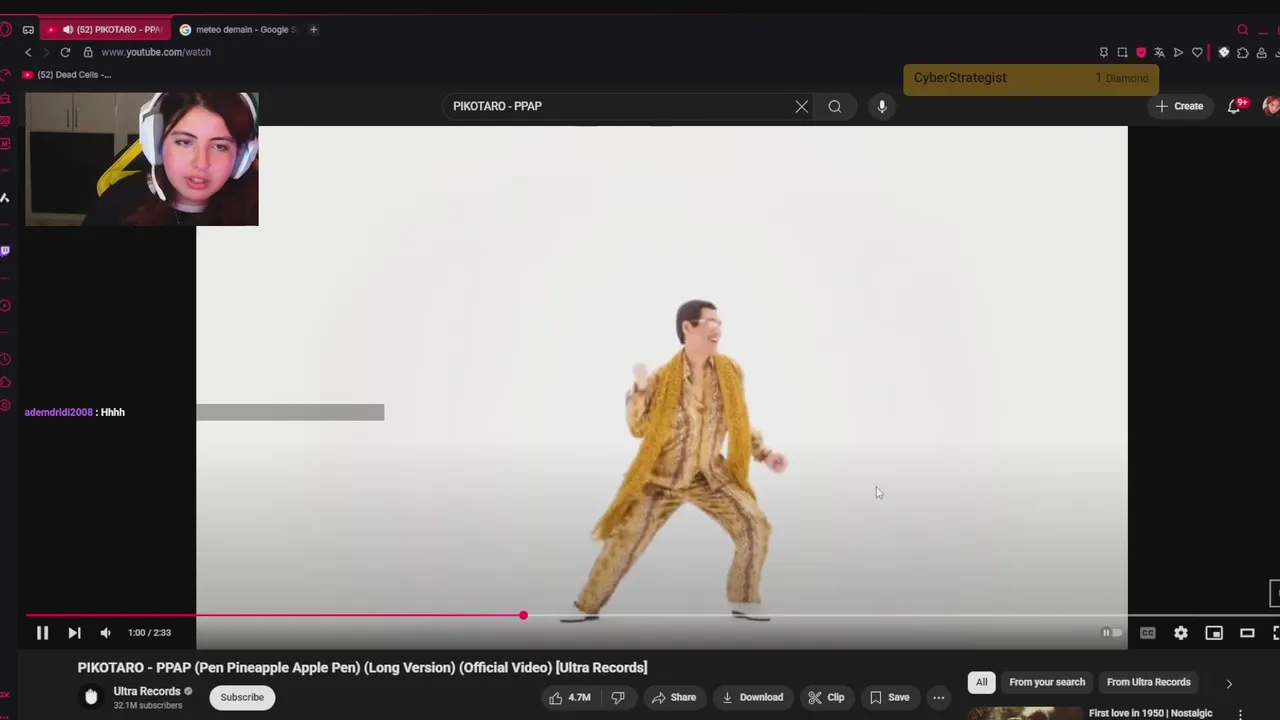Viewport: 1280px width, 720px height.
Task: Open the Dead Cells bookmark
Action: 66,75
